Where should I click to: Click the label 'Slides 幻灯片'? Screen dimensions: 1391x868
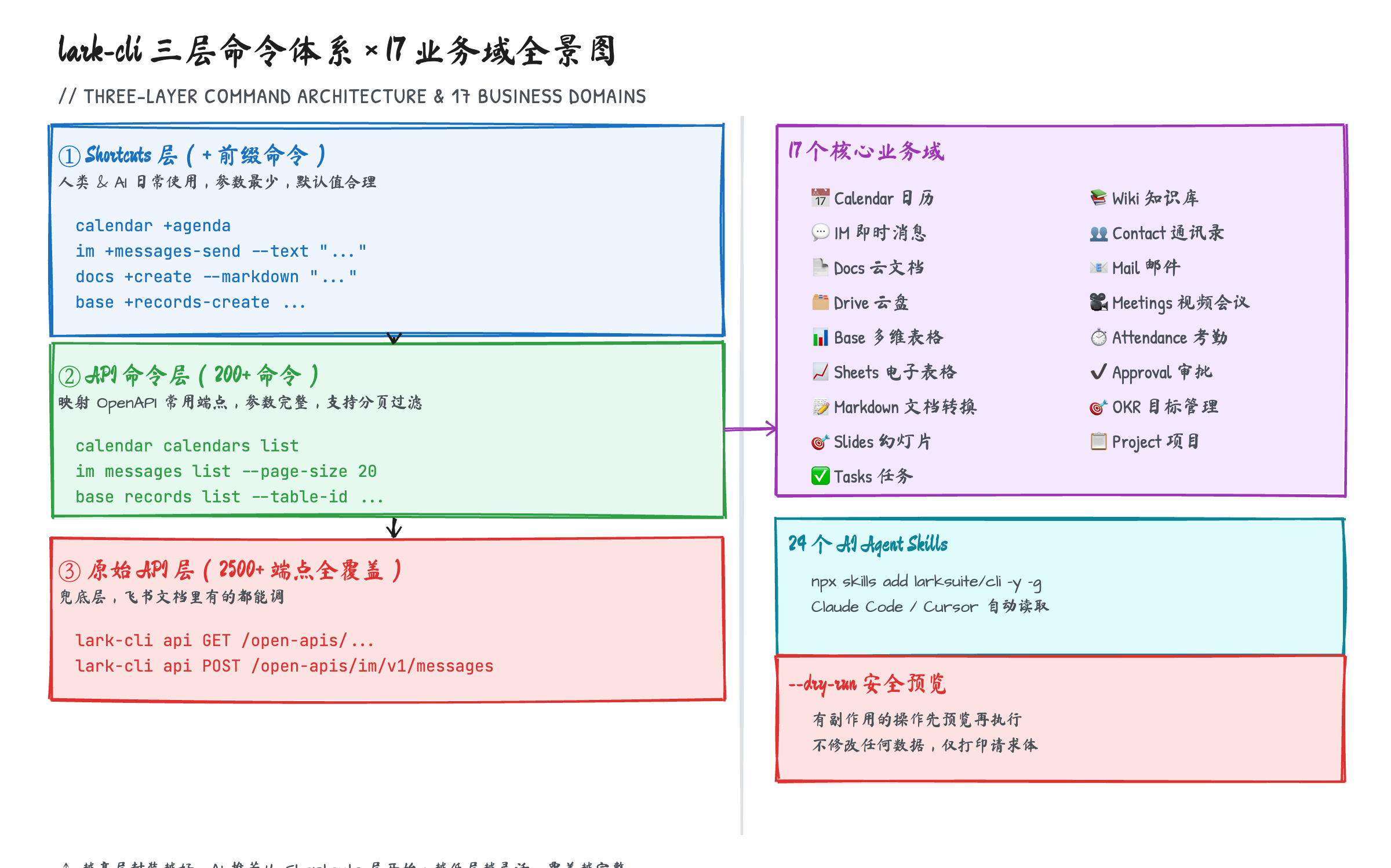click(883, 442)
